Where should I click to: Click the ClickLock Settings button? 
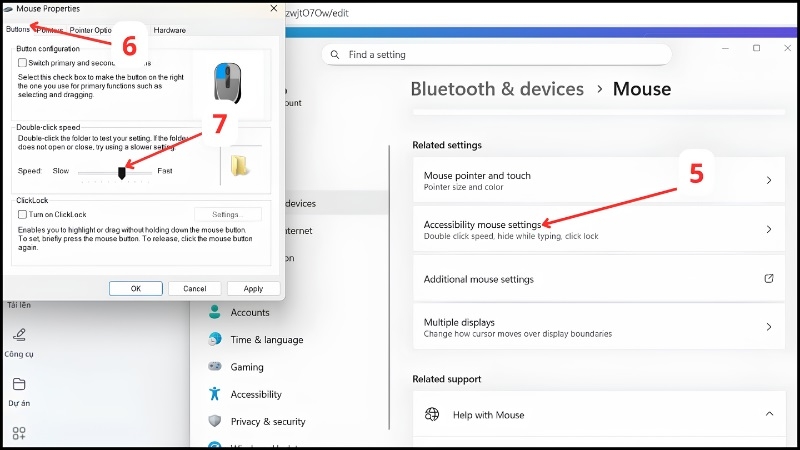click(x=228, y=214)
